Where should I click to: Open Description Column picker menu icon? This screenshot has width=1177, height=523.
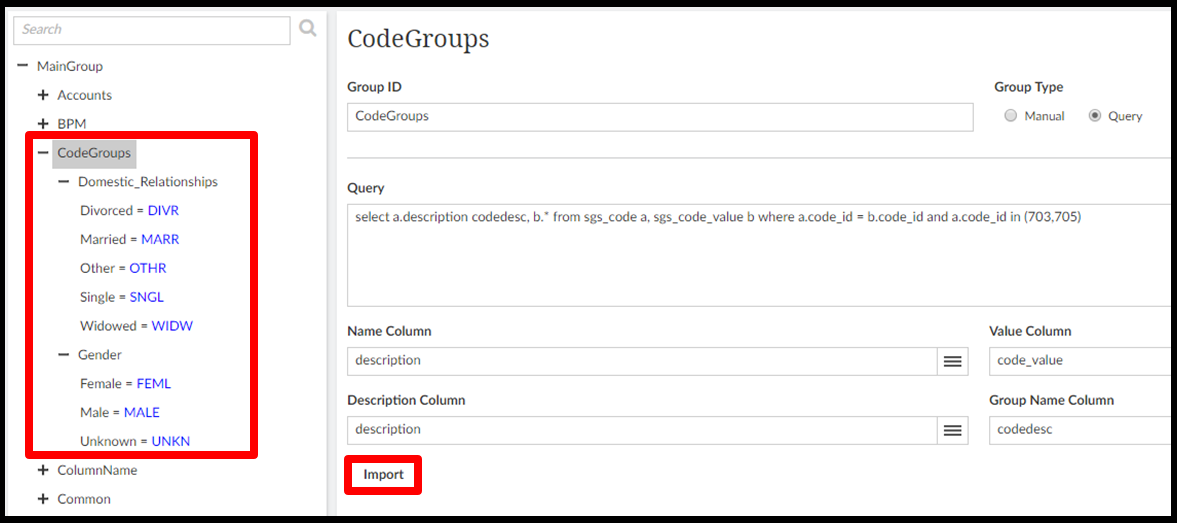coord(953,430)
